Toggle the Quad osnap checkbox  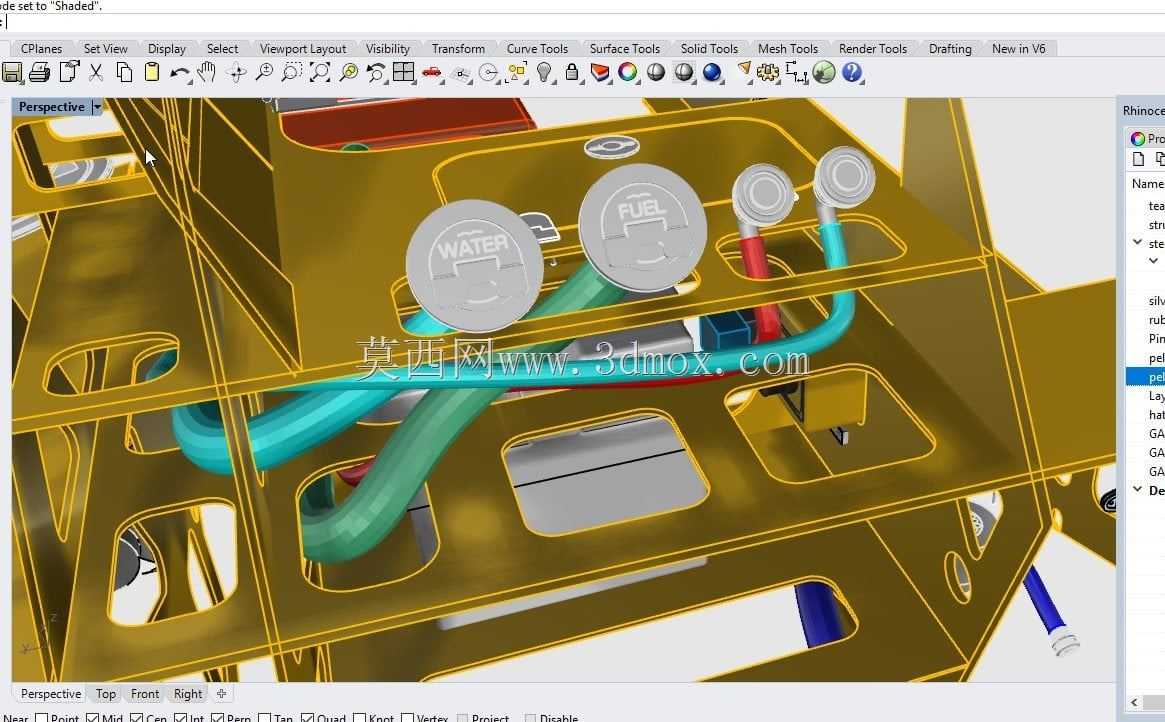(x=308, y=718)
